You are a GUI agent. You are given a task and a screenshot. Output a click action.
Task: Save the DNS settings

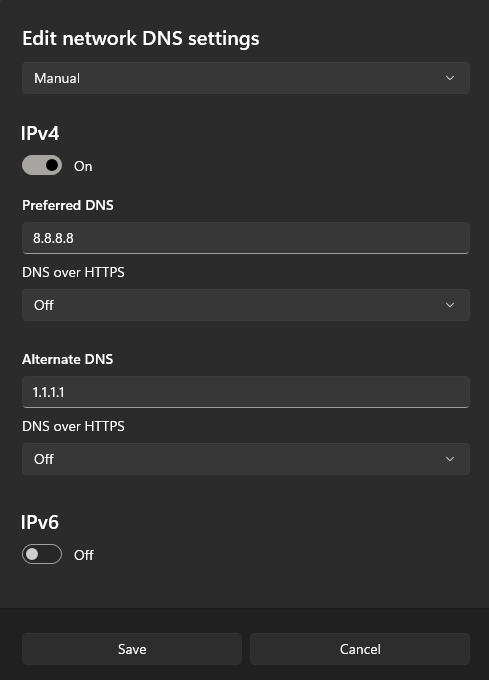click(x=132, y=649)
